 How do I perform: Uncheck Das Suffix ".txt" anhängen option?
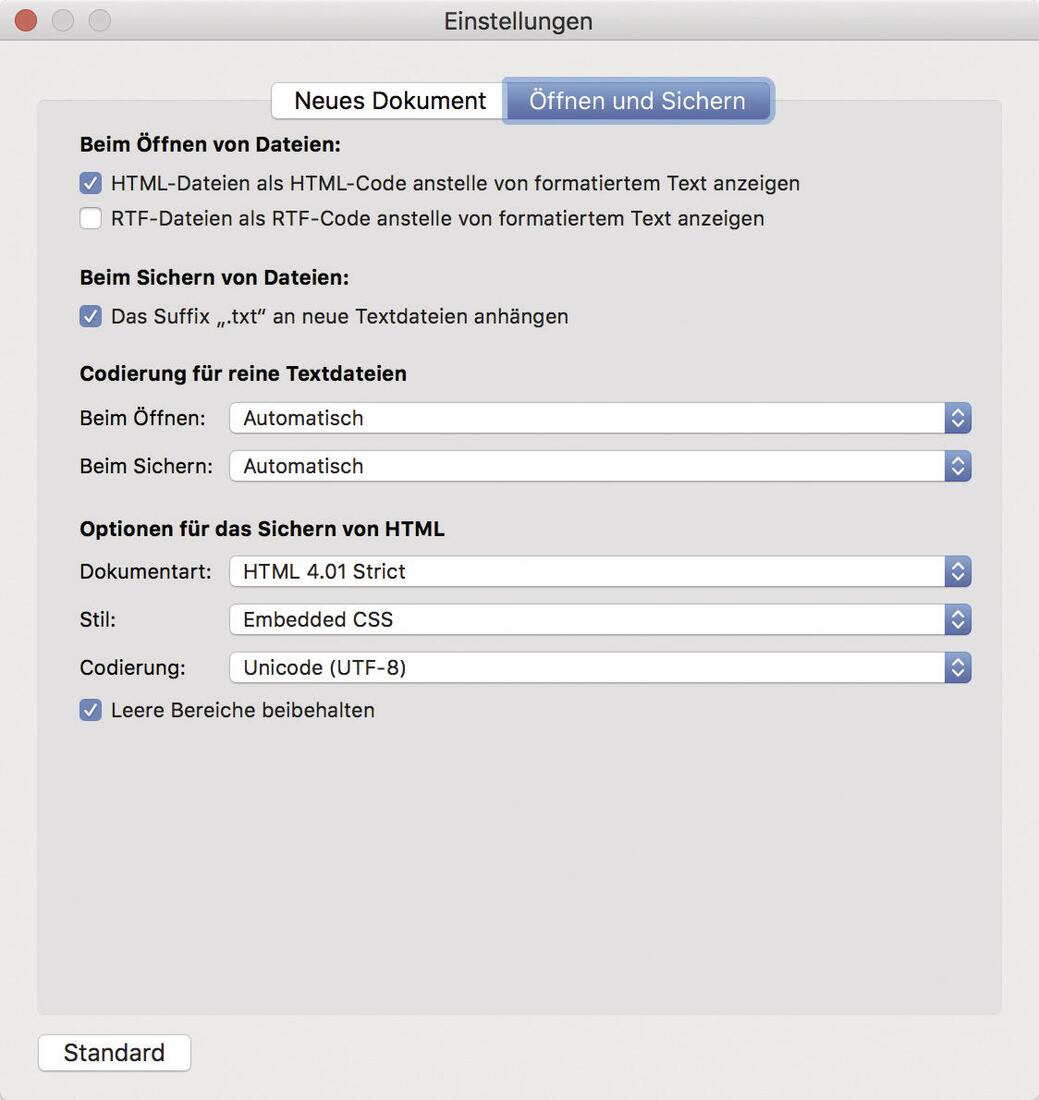(90, 315)
